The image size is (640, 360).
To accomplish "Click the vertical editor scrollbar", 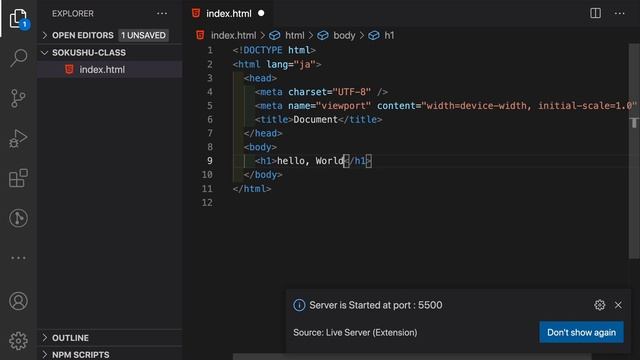I will 634,151.
